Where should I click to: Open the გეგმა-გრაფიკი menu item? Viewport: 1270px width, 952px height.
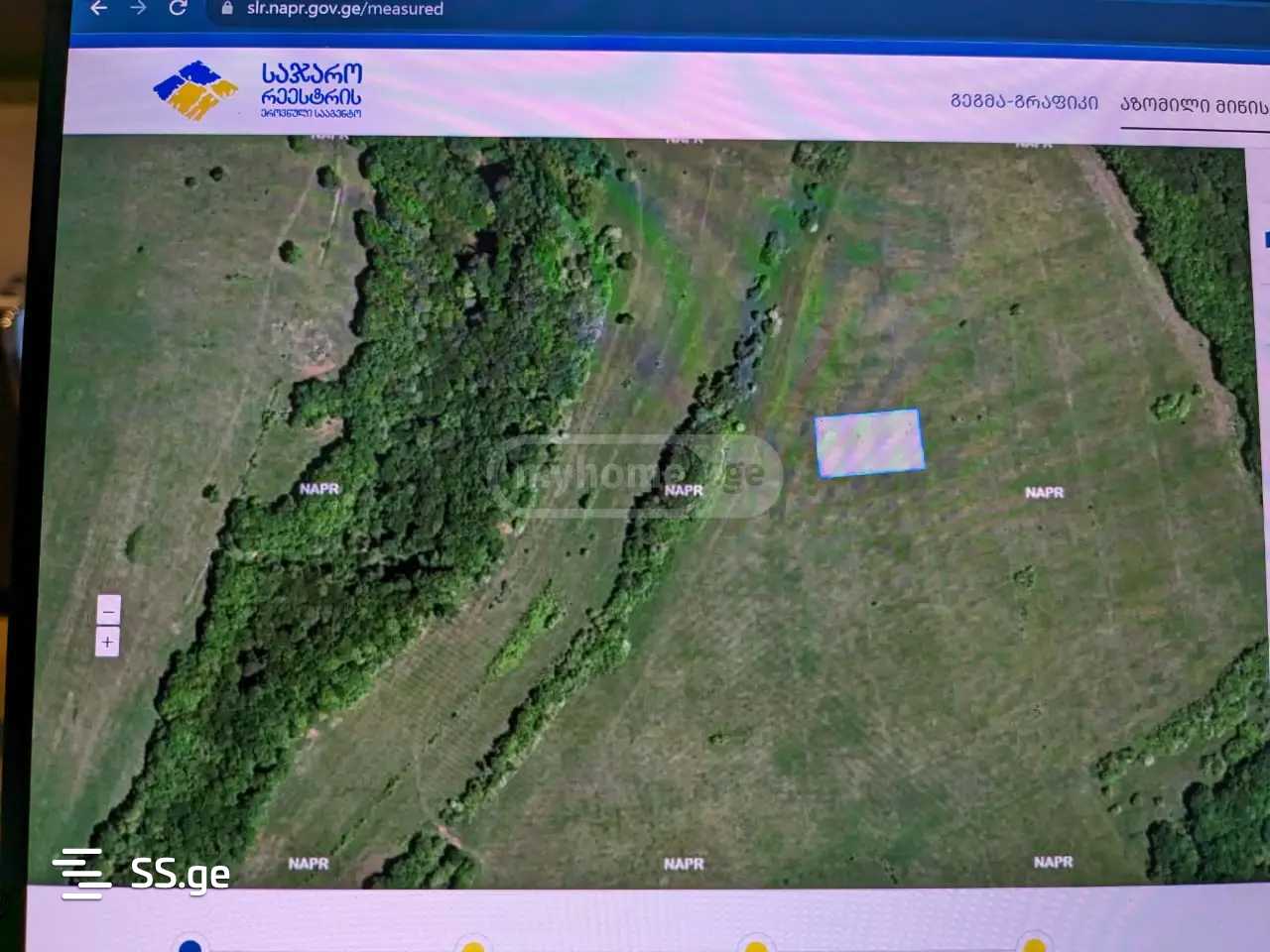(1024, 102)
